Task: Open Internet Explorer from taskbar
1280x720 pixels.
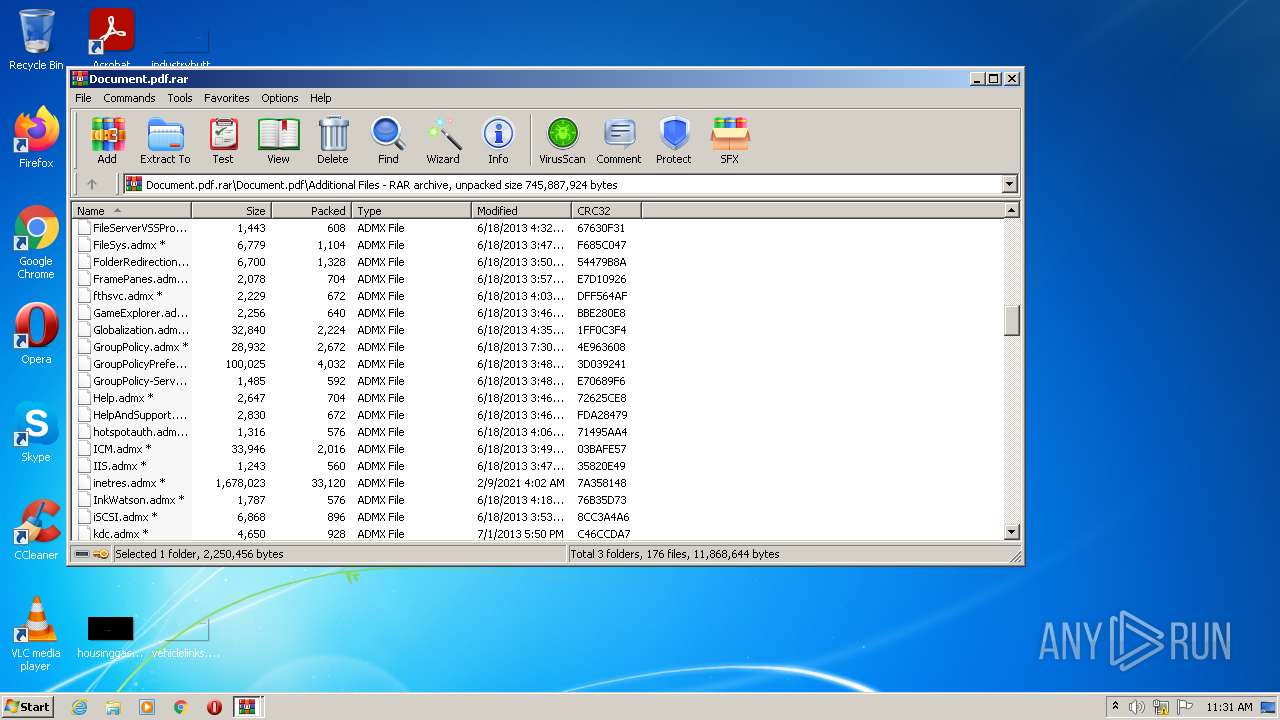Action: point(80,707)
